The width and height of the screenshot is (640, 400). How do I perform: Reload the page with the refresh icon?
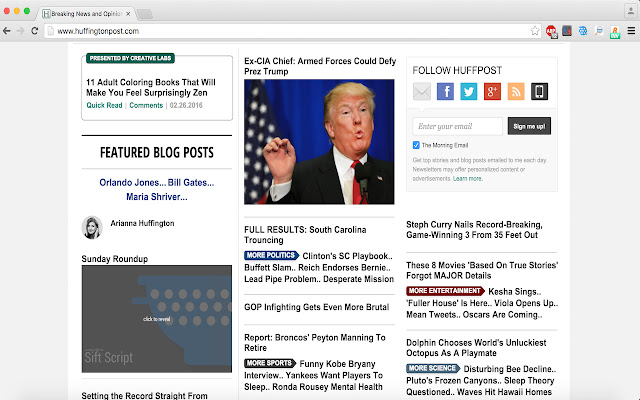tap(35, 31)
